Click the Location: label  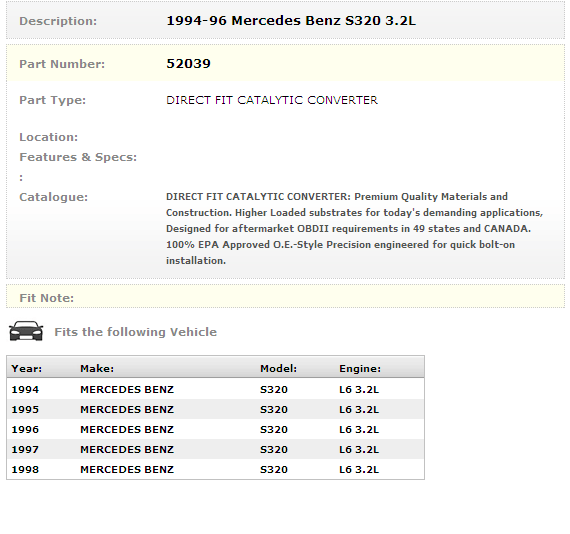click(x=48, y=137)
